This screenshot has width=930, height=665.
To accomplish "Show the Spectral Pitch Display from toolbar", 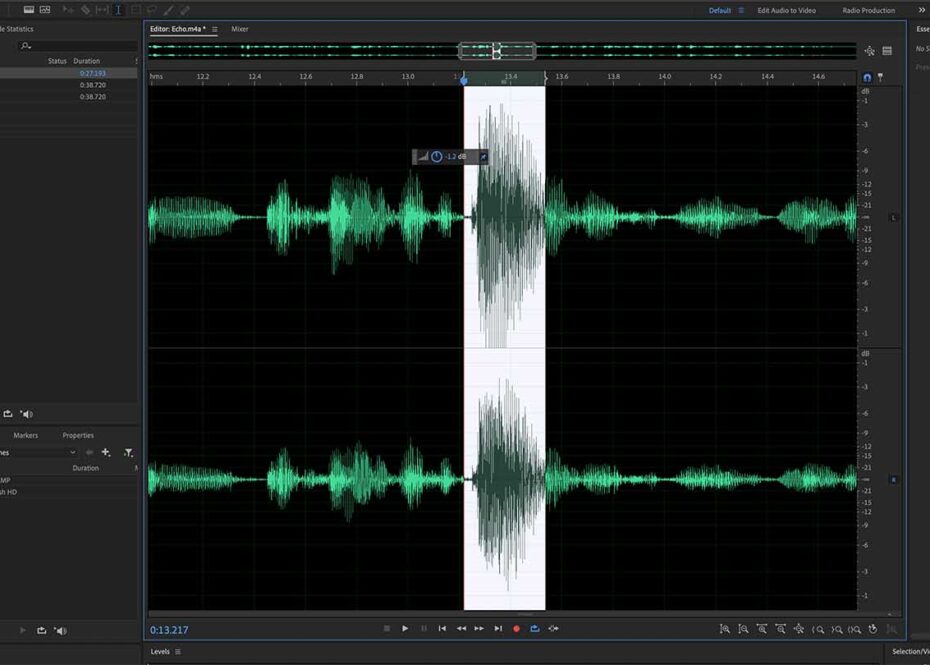I will tap(45, 10).
